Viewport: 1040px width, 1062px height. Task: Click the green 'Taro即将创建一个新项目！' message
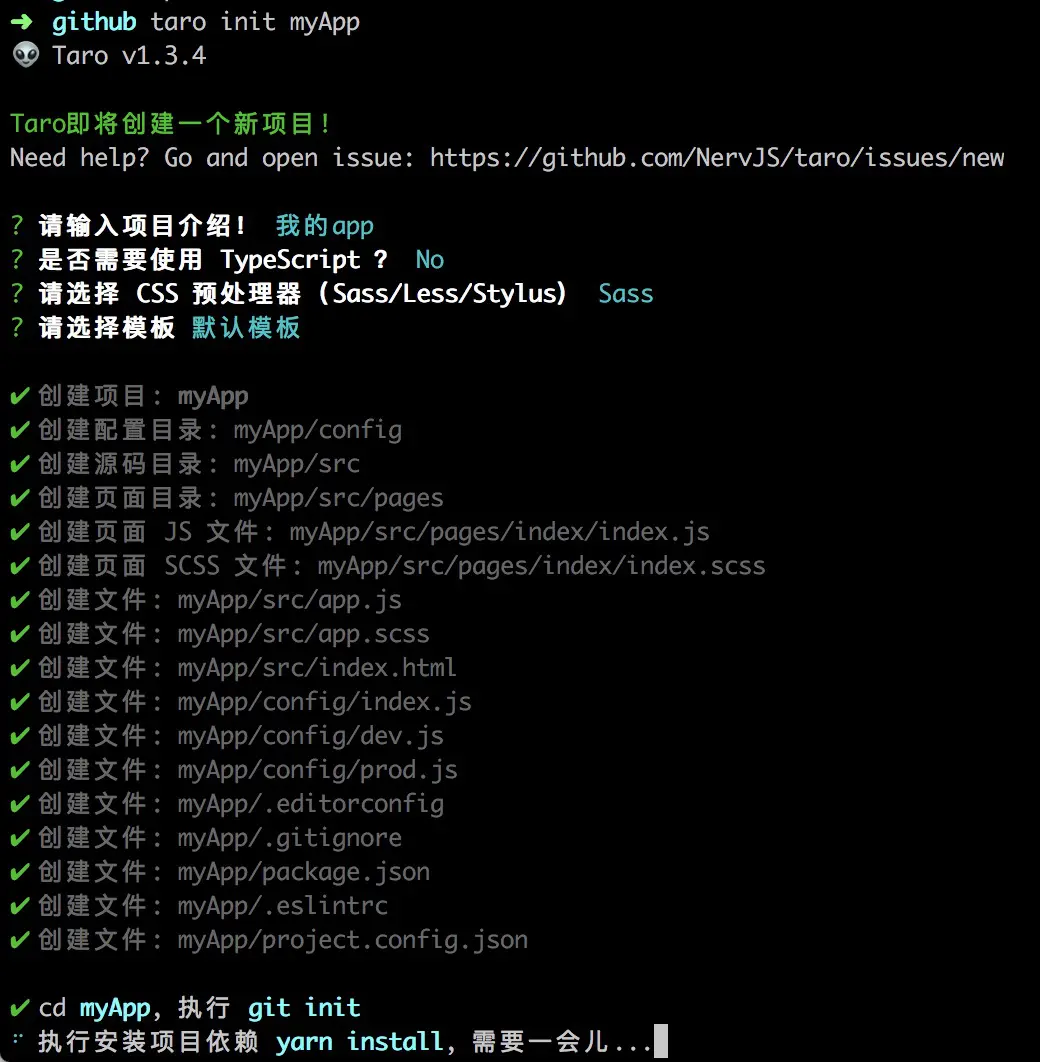tap(170, 124)
